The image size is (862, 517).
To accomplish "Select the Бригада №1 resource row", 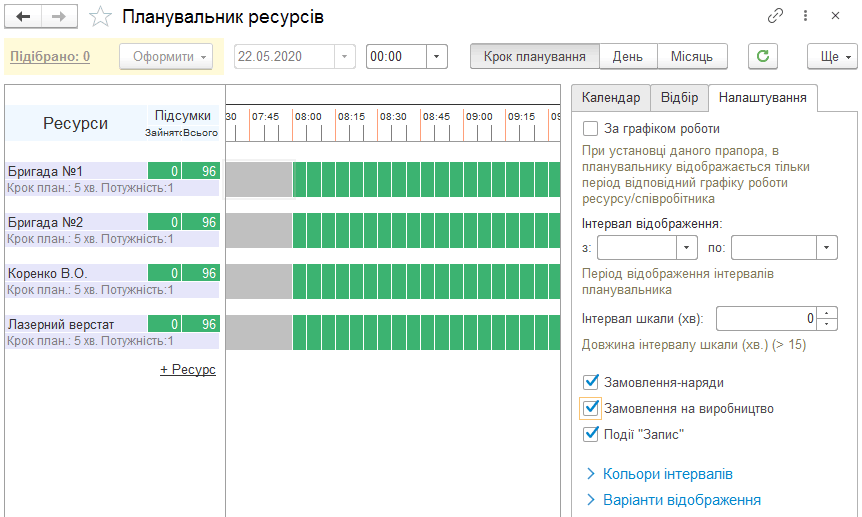I will 76,171.
